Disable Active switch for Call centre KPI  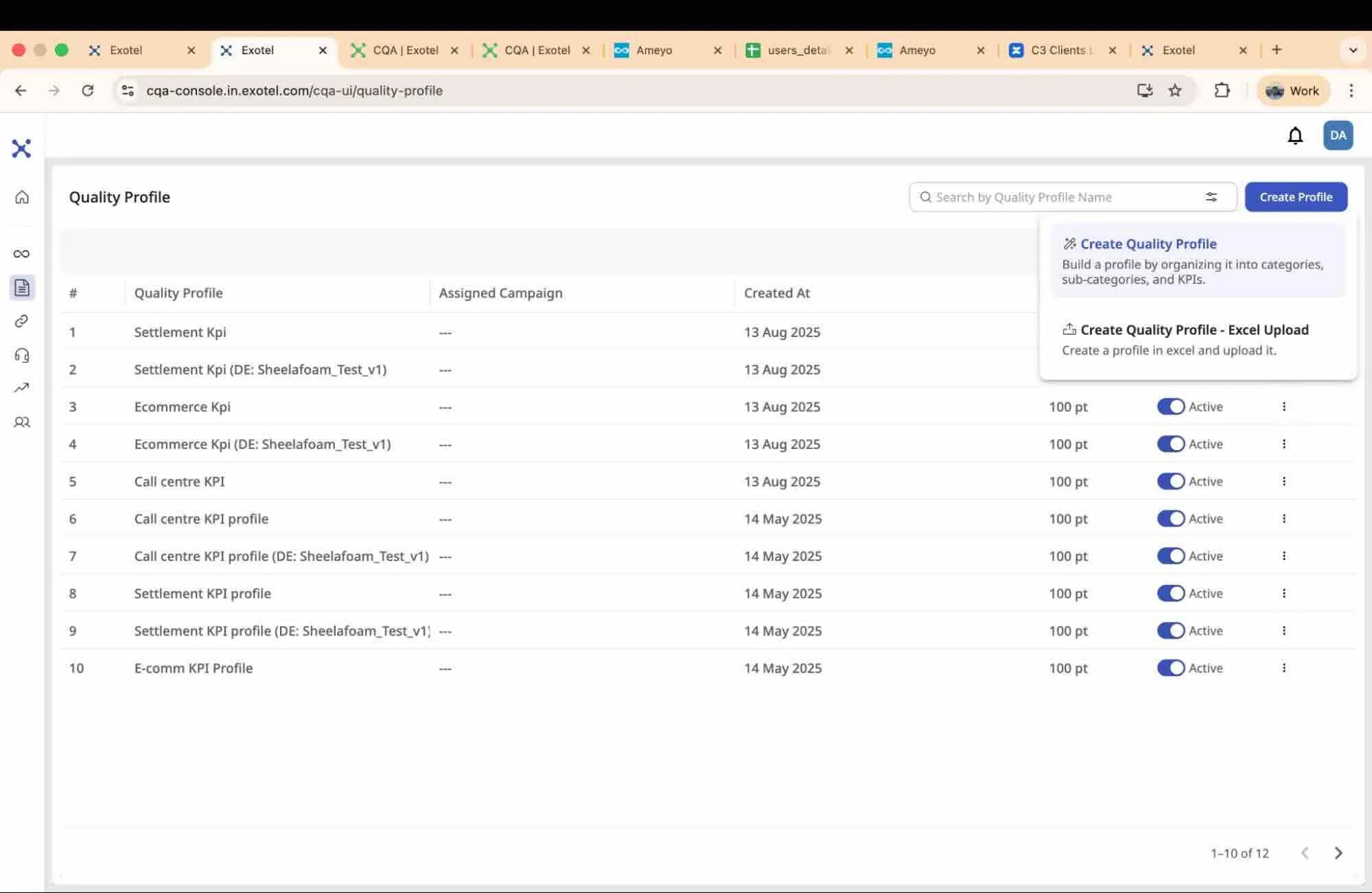pyautogui.click(x=1171, y=481)
